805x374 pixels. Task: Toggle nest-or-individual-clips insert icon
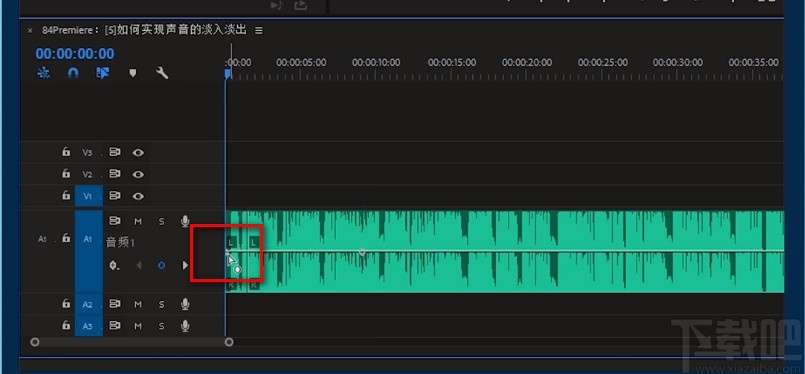pyautogui.click(x=44, y=73)
